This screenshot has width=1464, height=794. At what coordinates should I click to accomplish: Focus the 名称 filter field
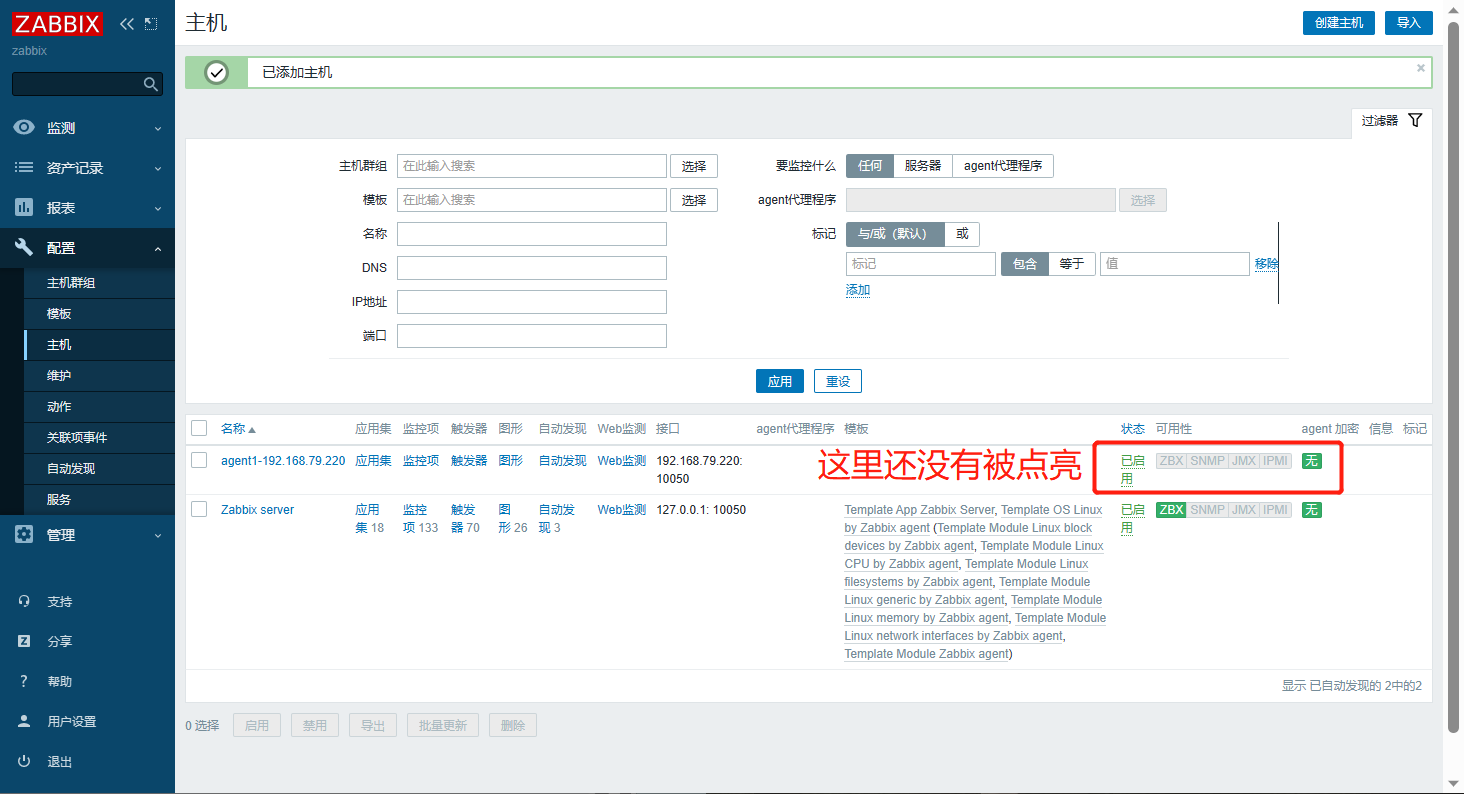(532, 234)
